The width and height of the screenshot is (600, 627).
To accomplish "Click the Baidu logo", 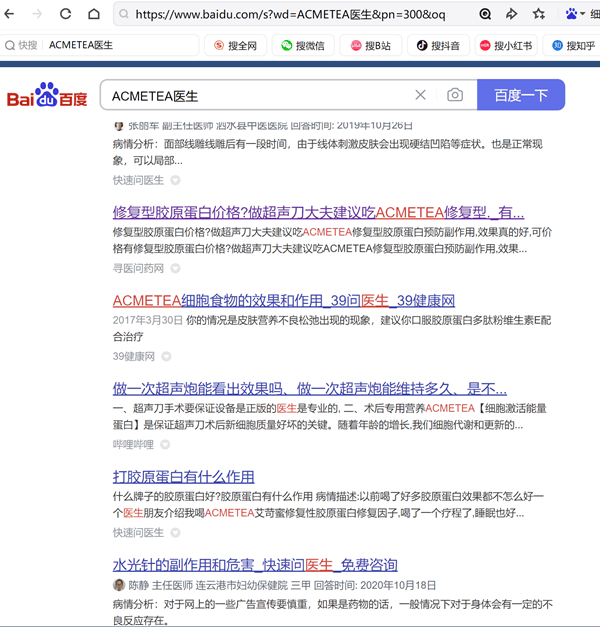I will (x=47, y=95).
